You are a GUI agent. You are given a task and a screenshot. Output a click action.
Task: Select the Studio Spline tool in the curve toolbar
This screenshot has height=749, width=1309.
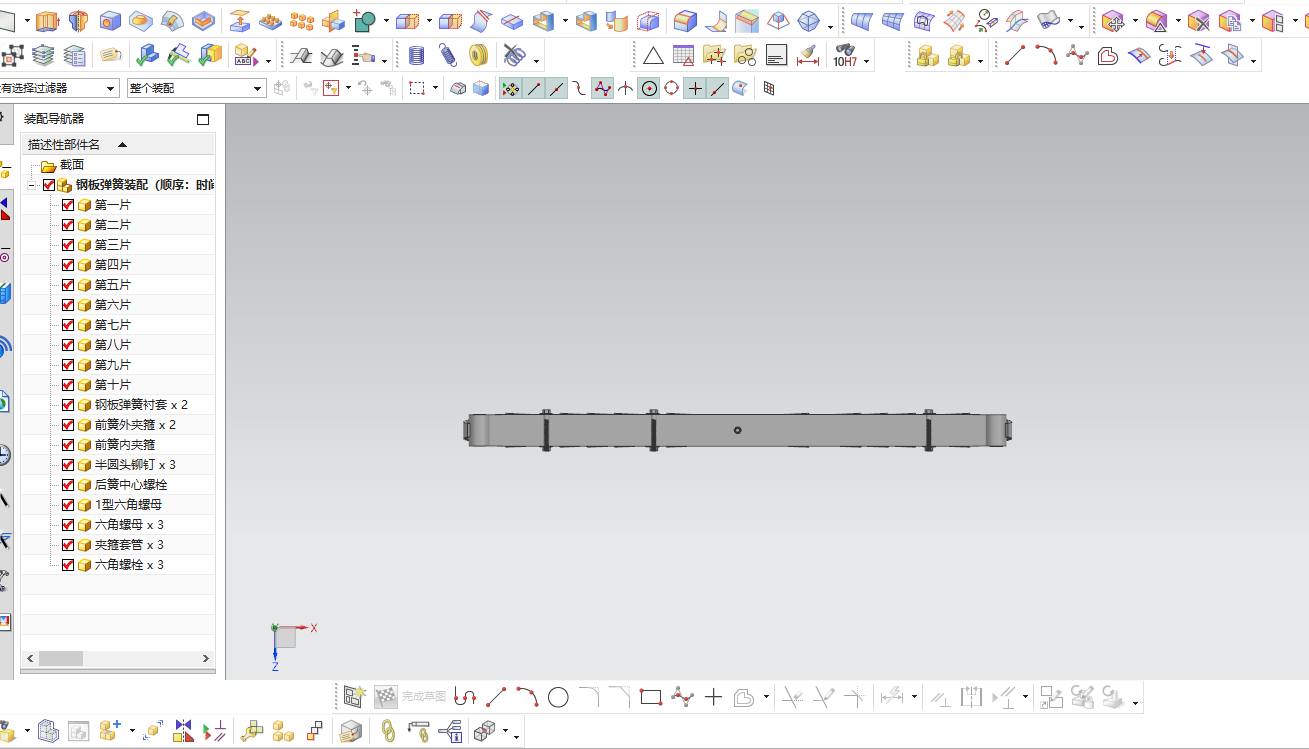1077,56
